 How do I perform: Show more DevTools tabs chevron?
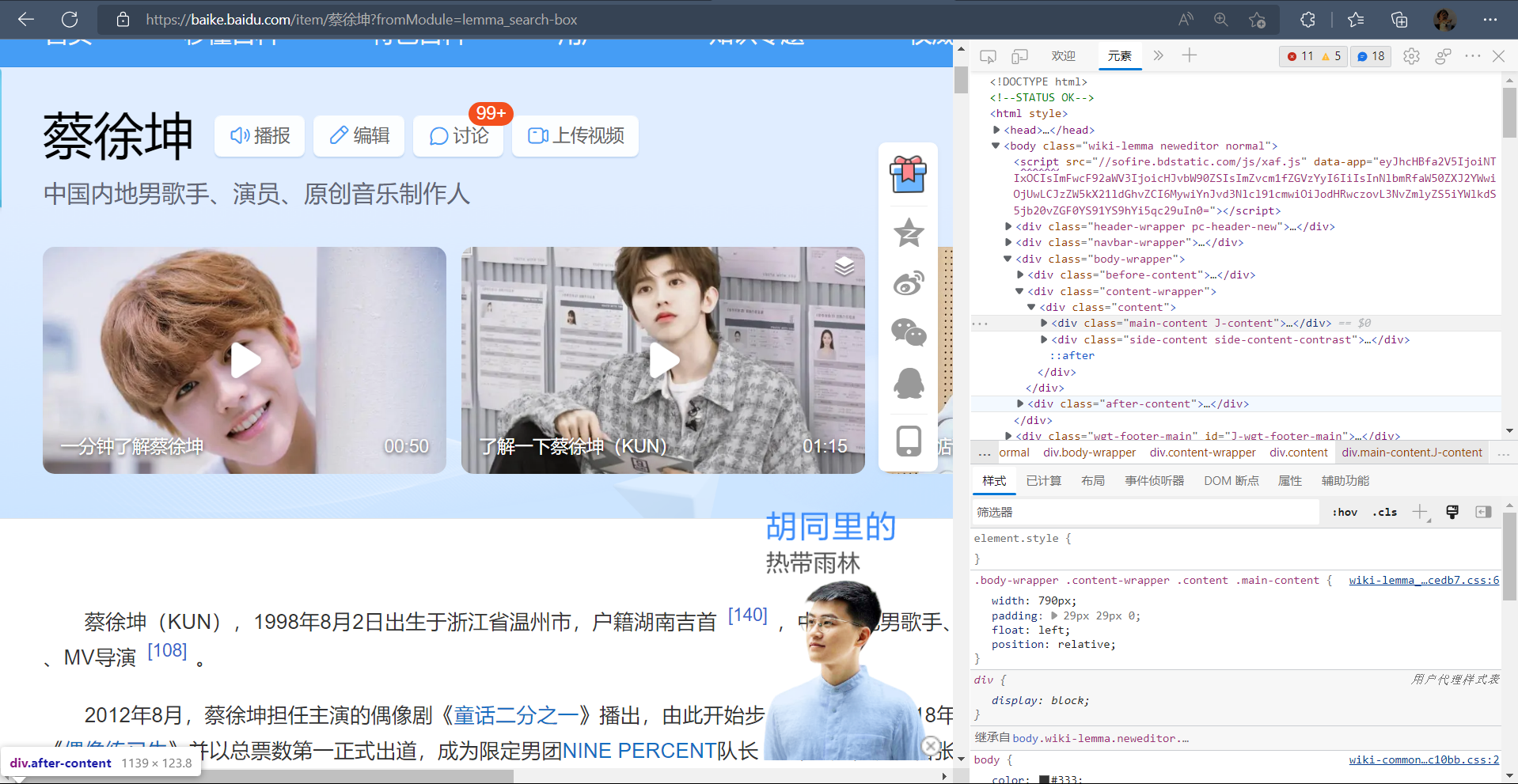click(1159, 55)
